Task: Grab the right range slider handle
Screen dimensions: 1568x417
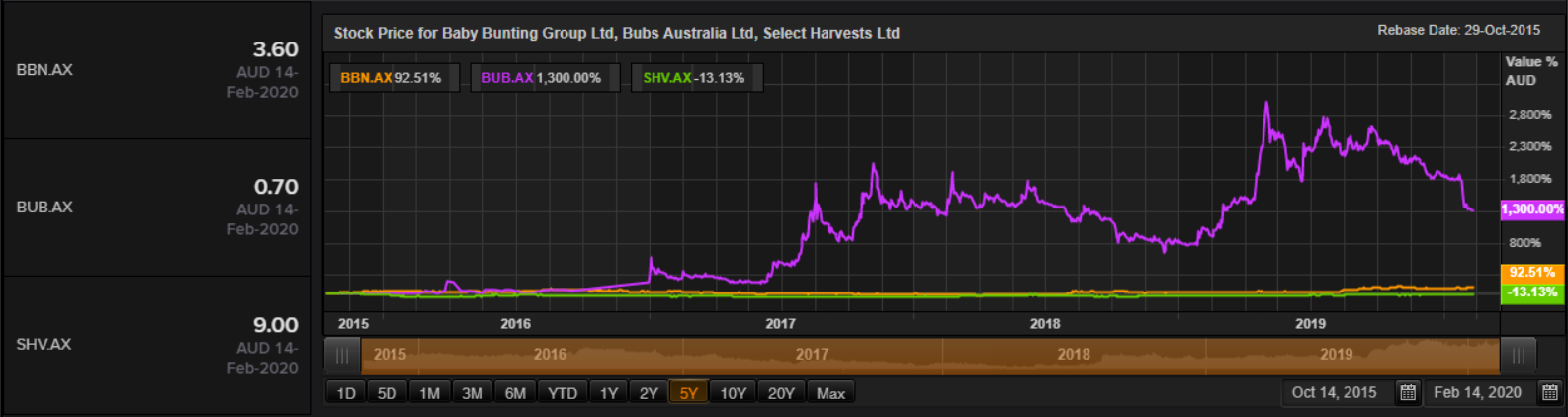Action: click(1518, 356)
